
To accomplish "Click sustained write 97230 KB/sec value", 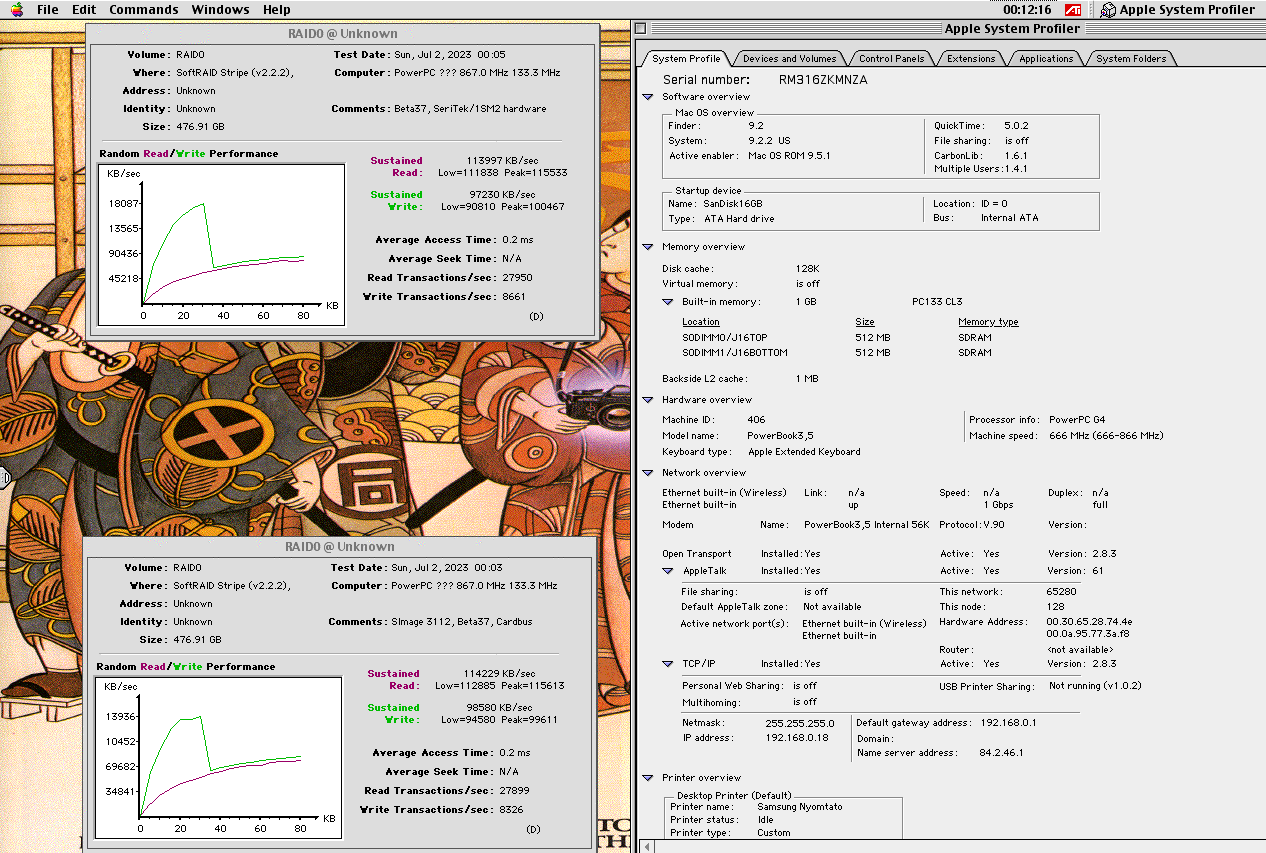I will 504,195.
